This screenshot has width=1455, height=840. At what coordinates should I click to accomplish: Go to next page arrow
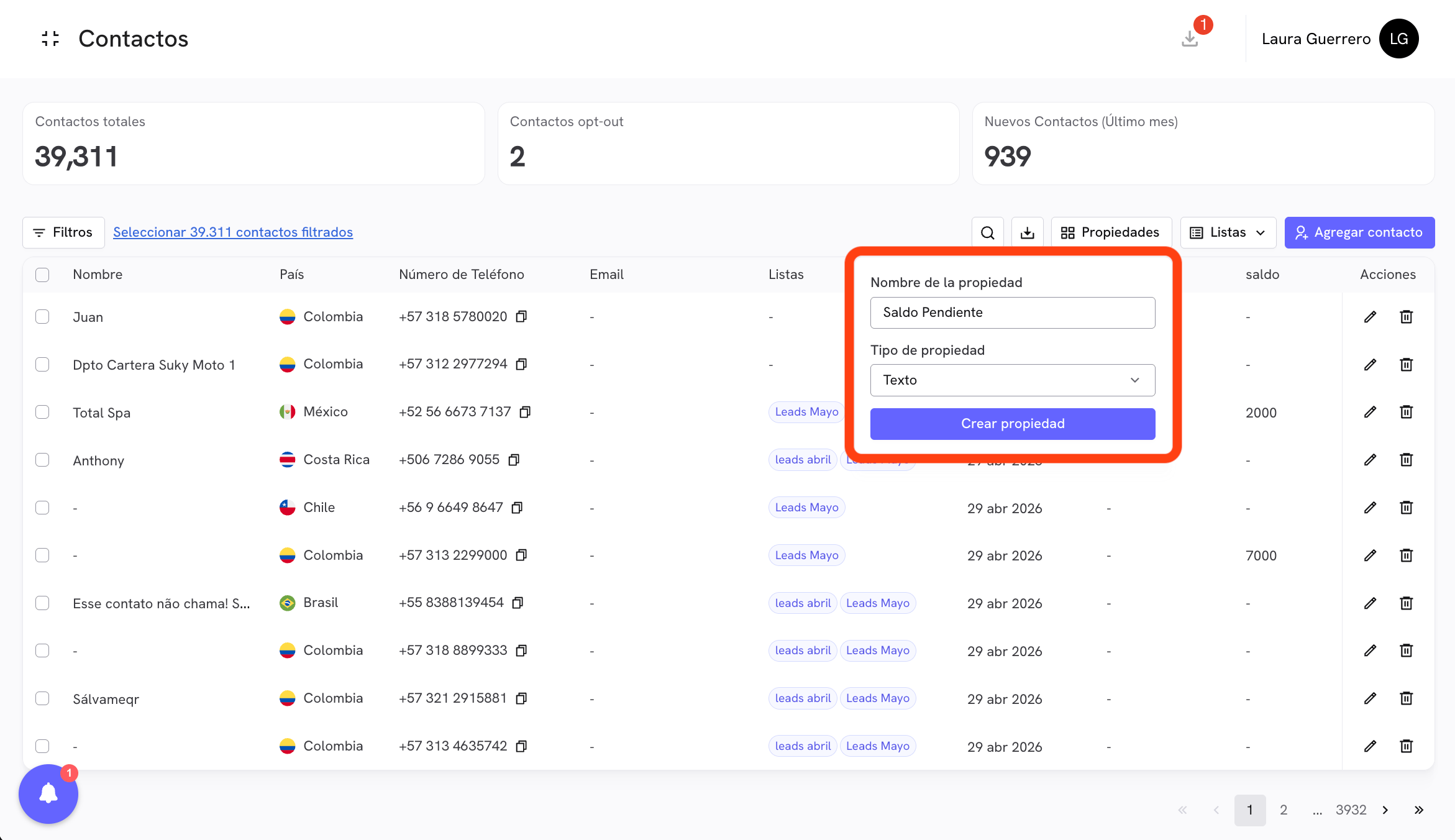(x=1385, y=810)
